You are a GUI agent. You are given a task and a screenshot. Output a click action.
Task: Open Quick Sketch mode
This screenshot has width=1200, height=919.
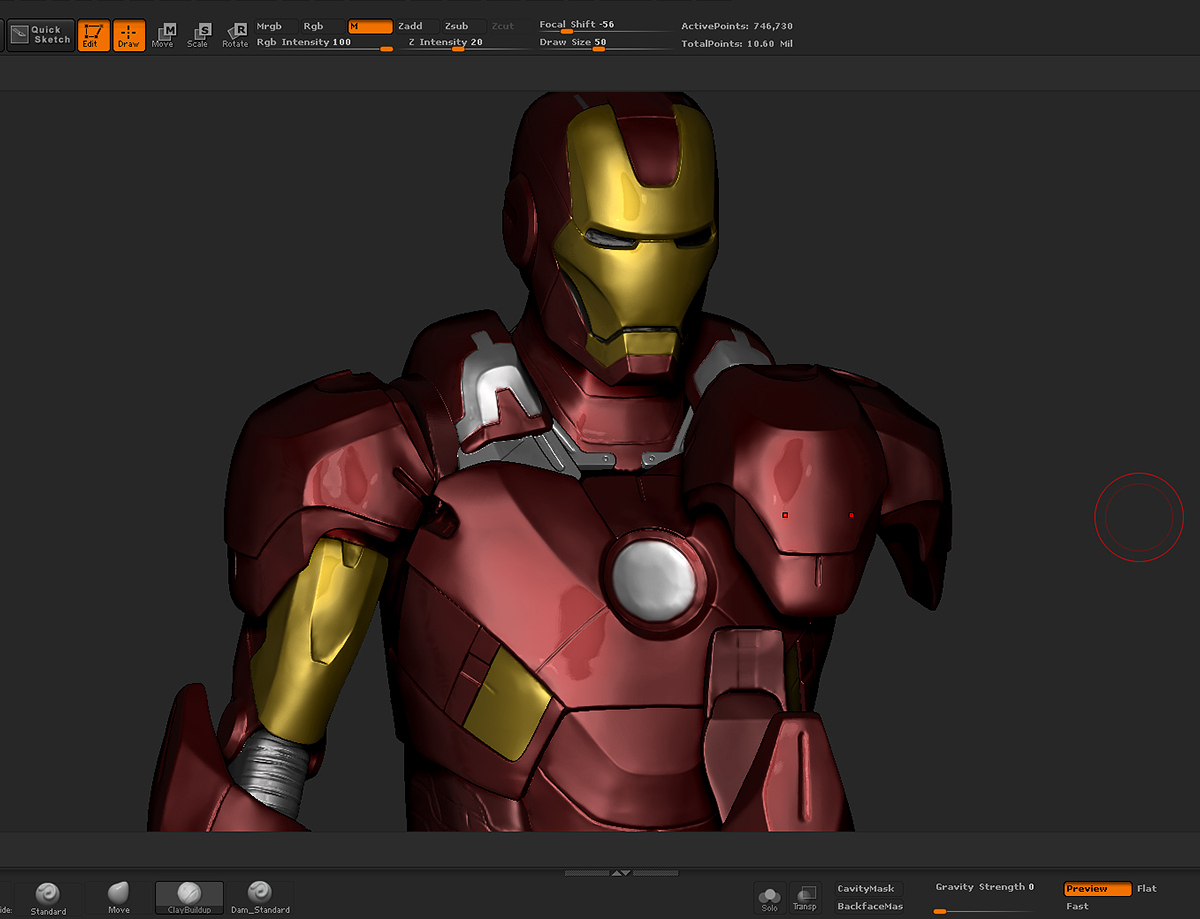pos(40,36)
